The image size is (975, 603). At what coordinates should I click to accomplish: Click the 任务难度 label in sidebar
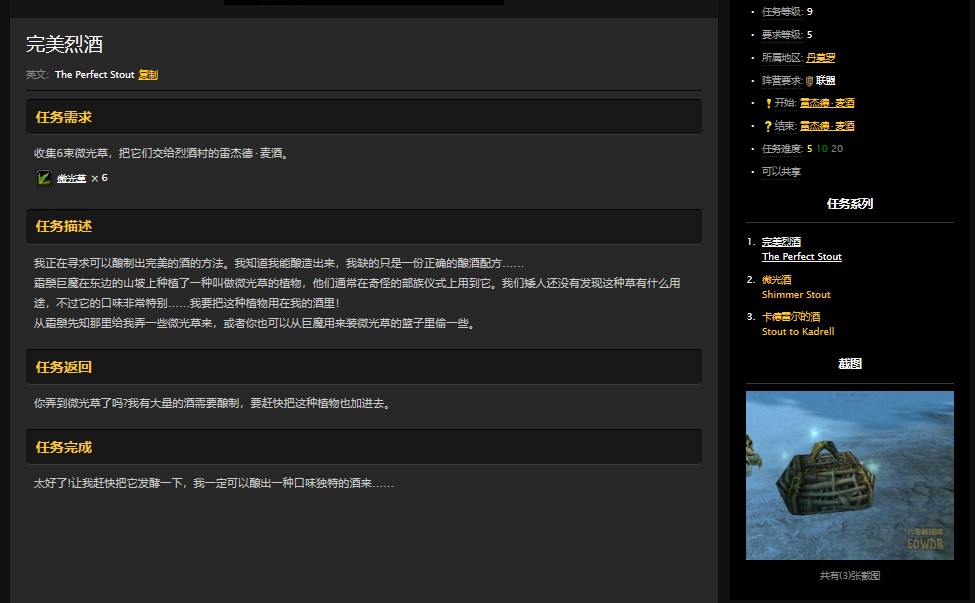click(x=782, y=149)
